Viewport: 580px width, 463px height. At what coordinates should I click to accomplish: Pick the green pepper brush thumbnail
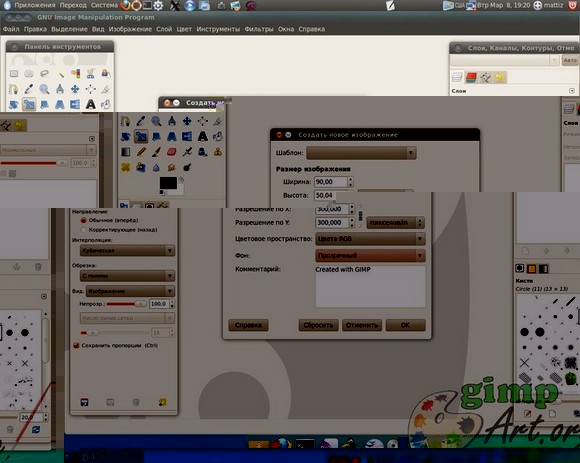[x=571, y=378]
